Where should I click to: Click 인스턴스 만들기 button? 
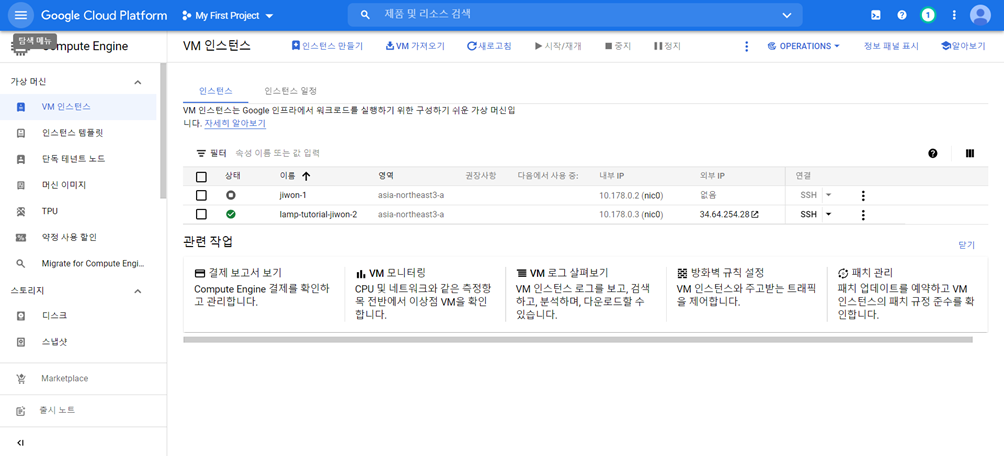point(327,46)
